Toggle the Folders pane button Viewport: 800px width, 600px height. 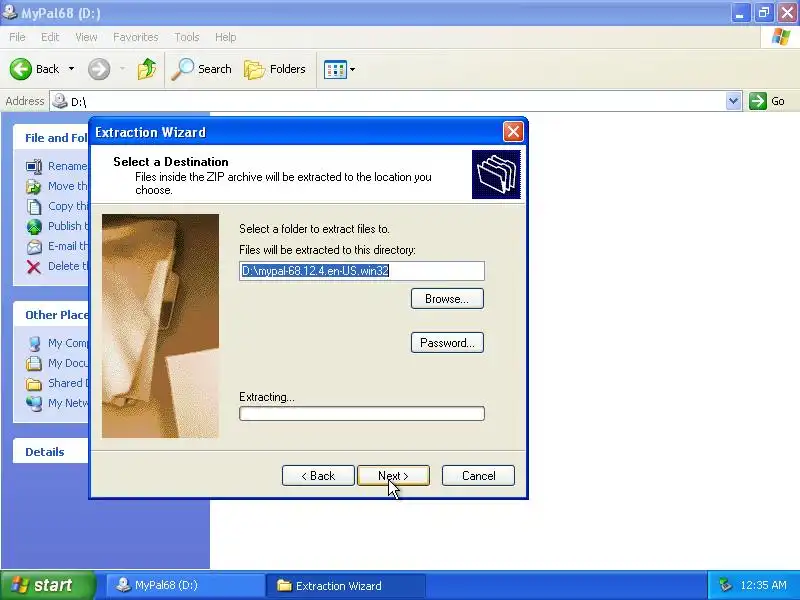tap(275, 69)
